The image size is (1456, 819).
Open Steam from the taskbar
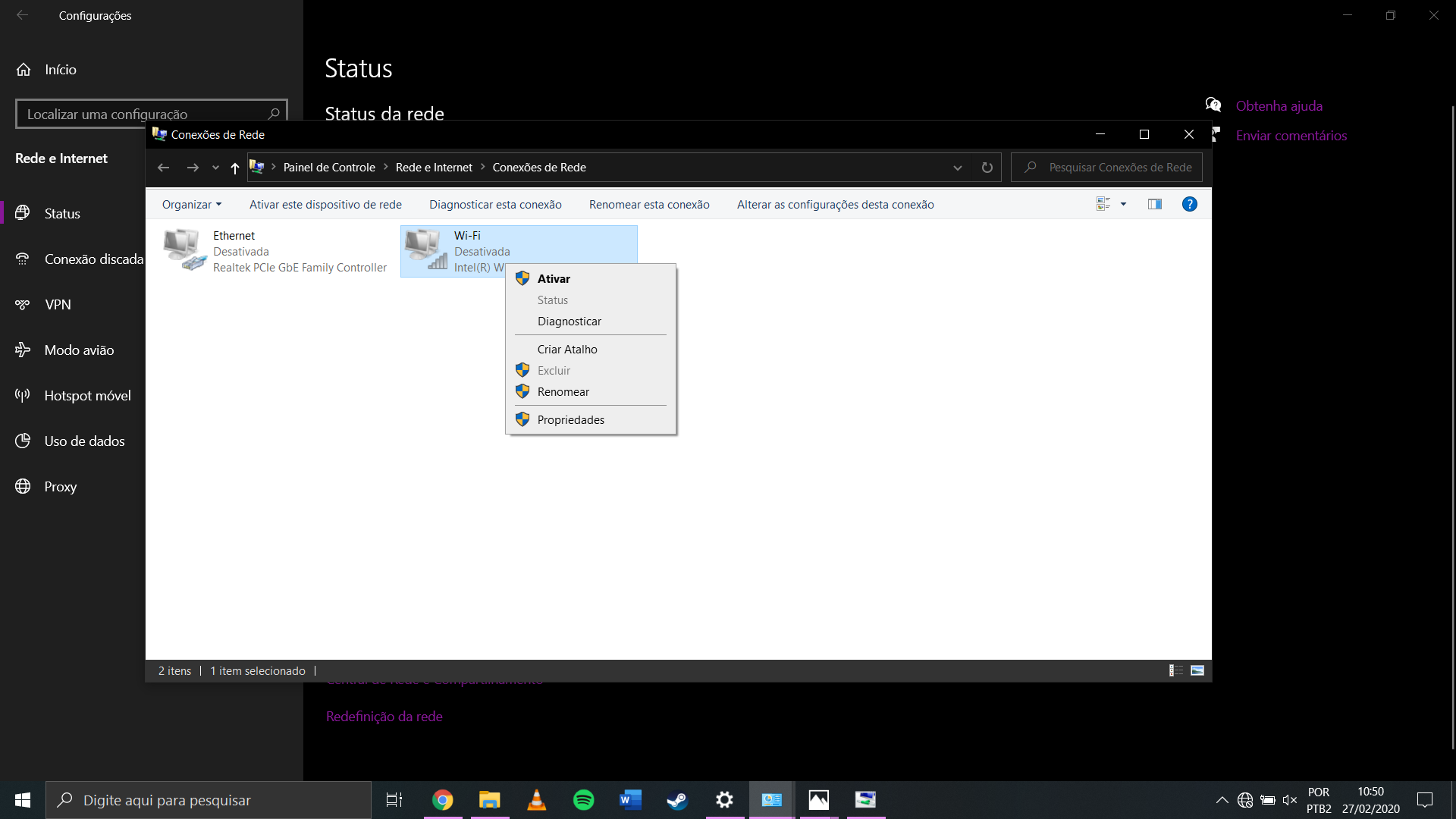coord(676,800)
